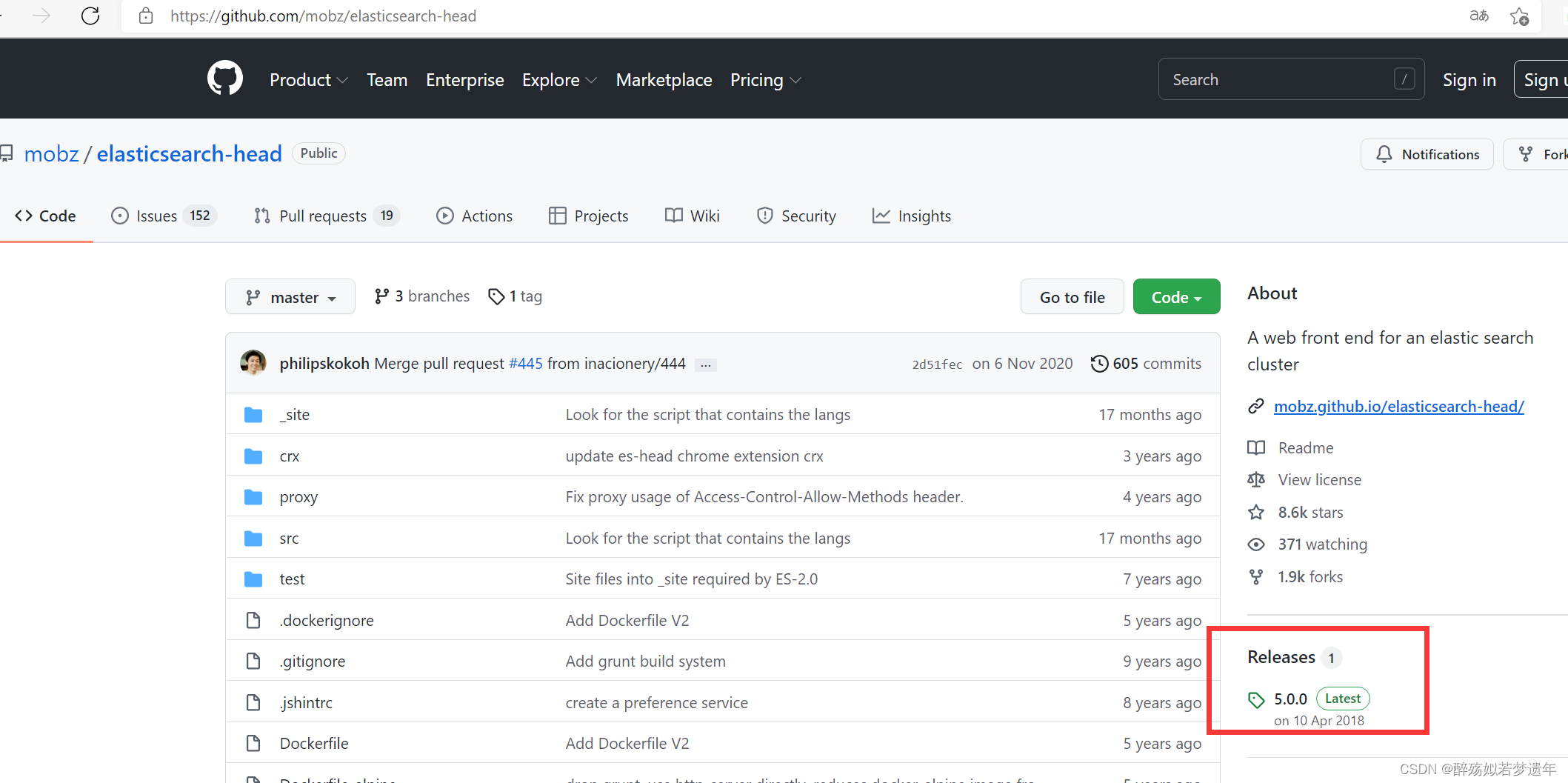
Task: Switch to the Security tab
Action: (x=796, y=216)
